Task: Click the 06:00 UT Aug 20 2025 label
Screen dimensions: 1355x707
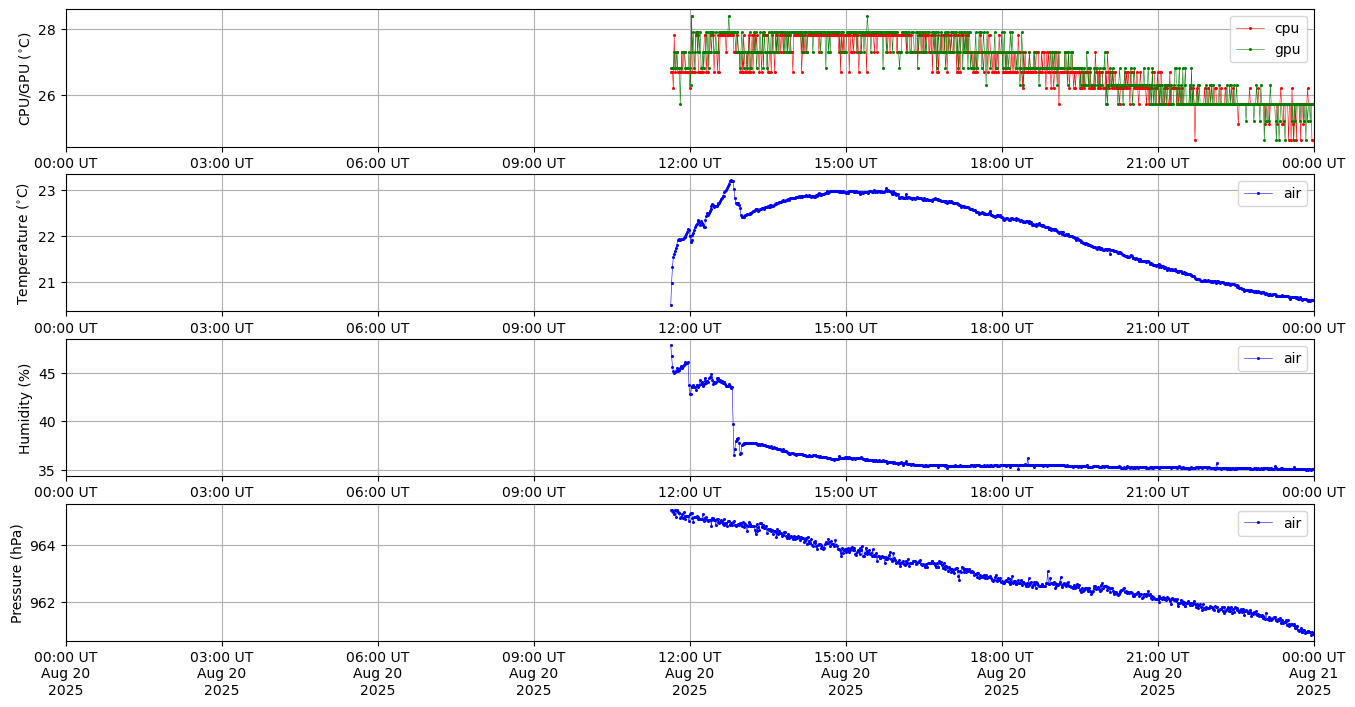Action: pos(378,673)
